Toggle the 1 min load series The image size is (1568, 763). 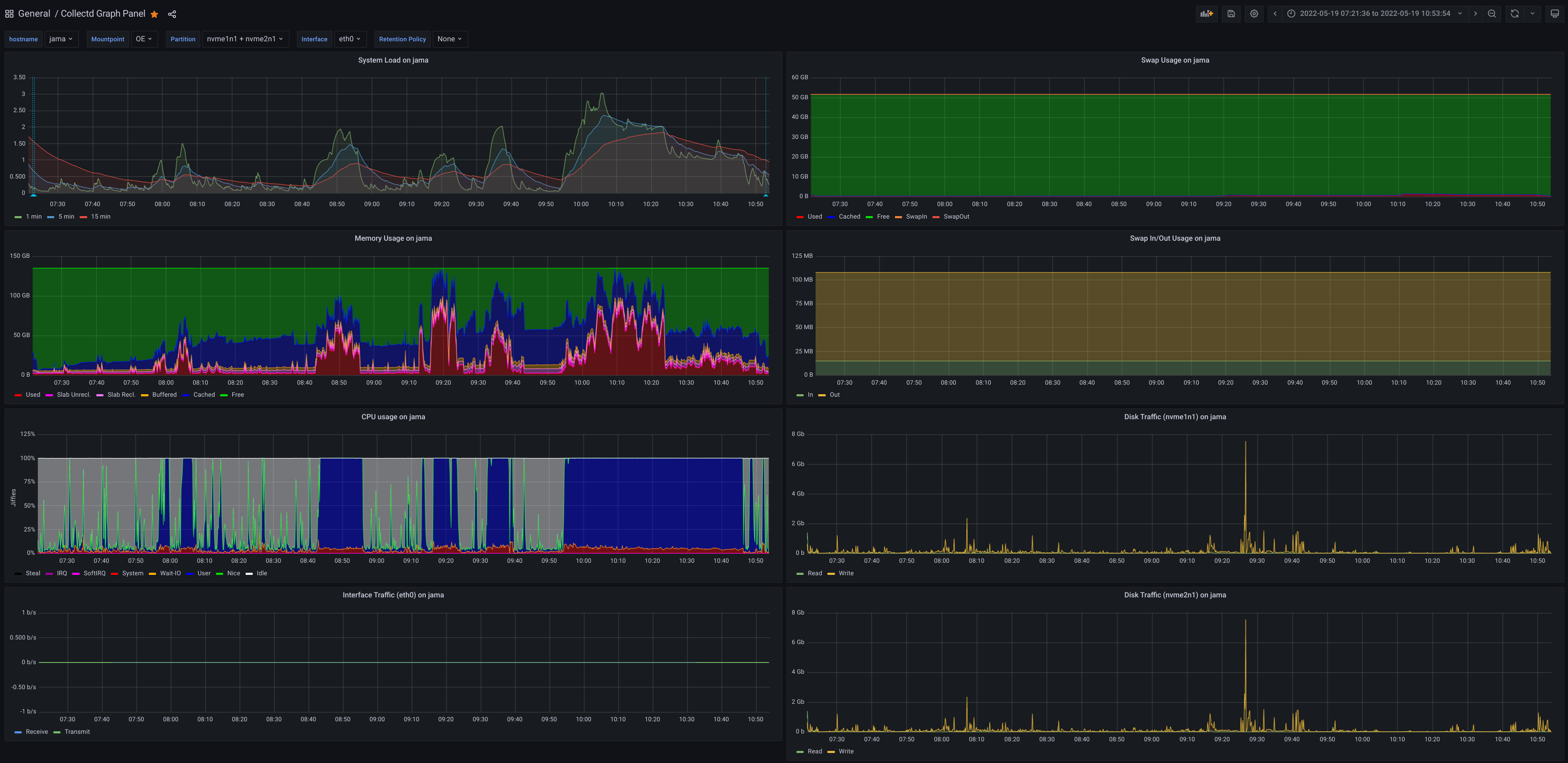point(33,217)
